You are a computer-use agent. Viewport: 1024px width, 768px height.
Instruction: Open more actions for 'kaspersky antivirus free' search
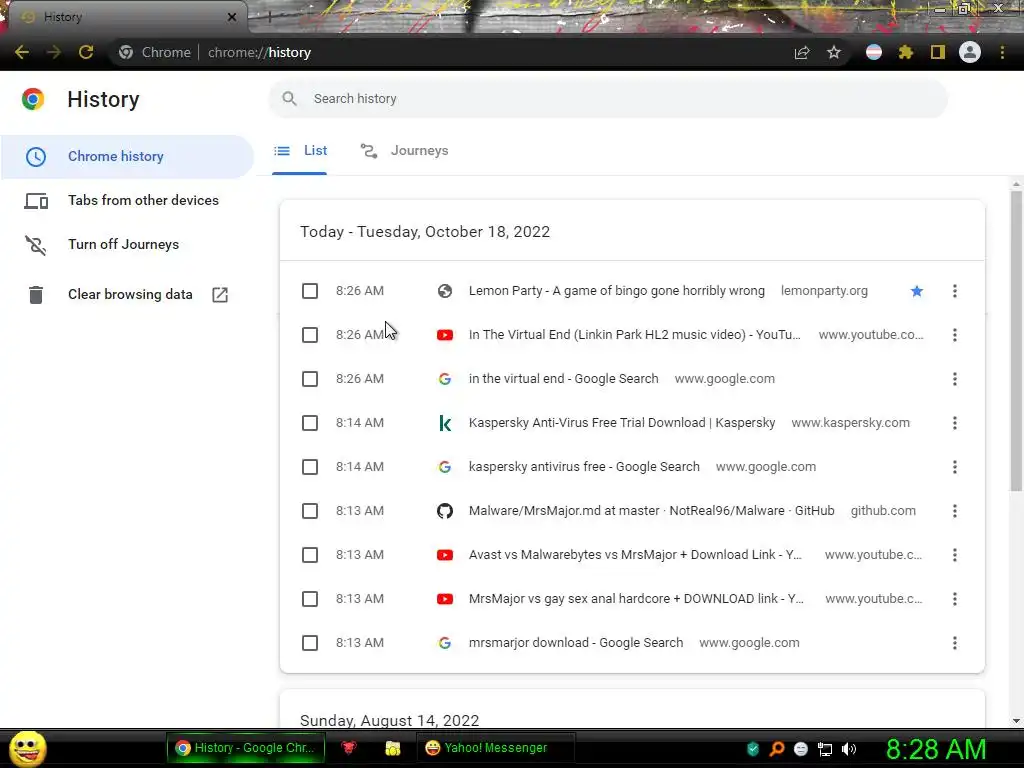click(955, 467)
